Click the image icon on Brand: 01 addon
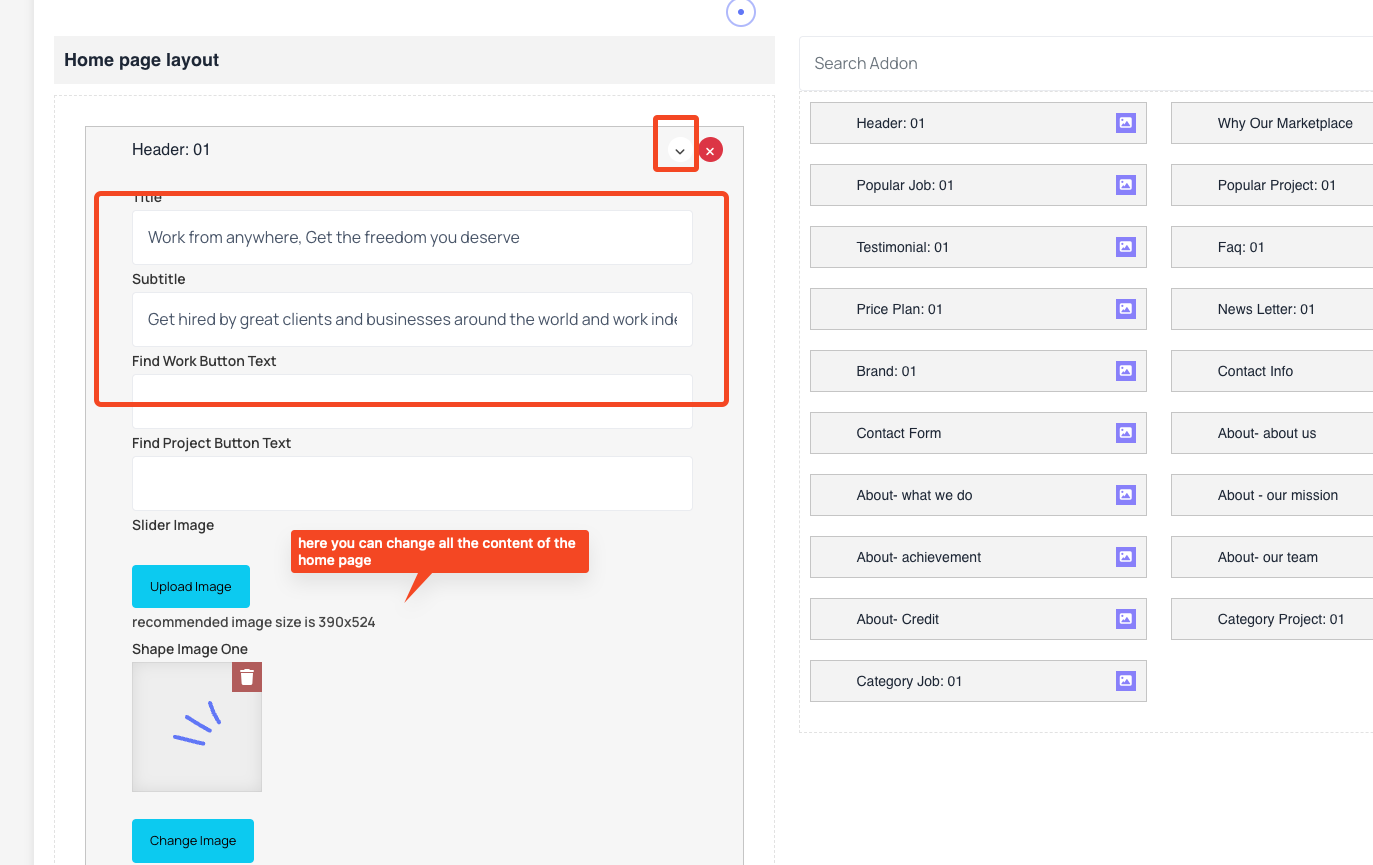 coord(1126,371)
